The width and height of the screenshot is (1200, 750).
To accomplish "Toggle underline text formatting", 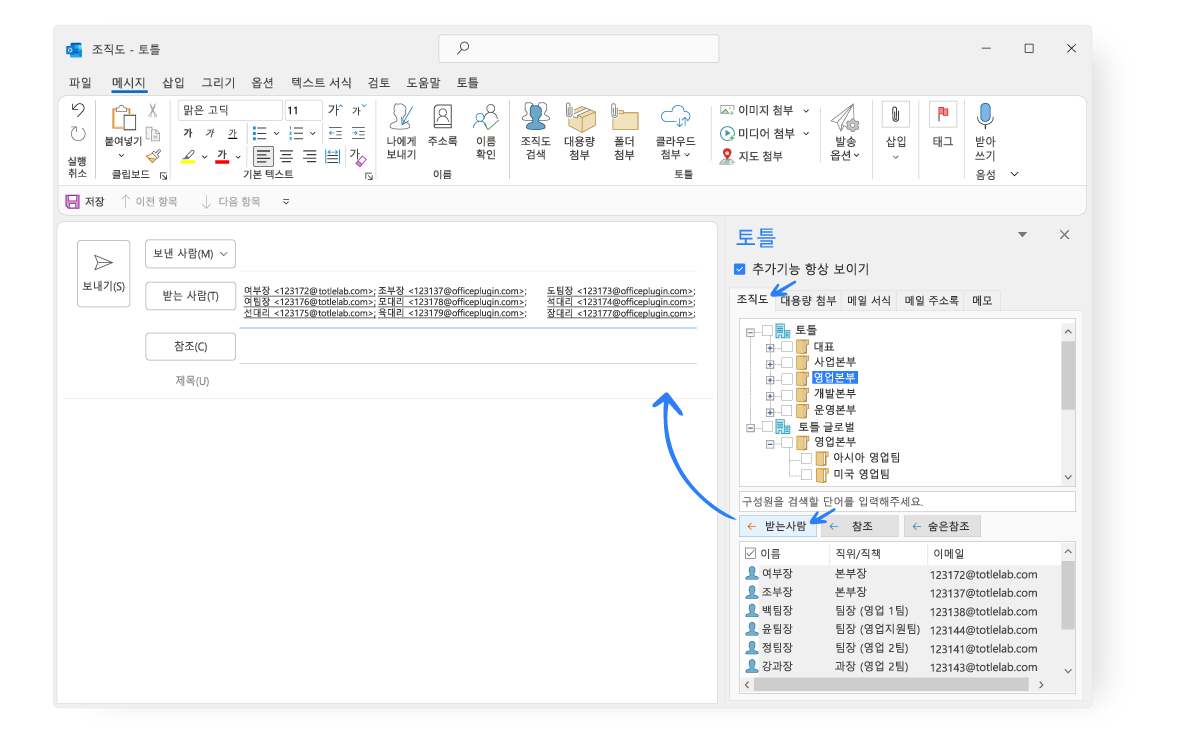I will point(232,133).
